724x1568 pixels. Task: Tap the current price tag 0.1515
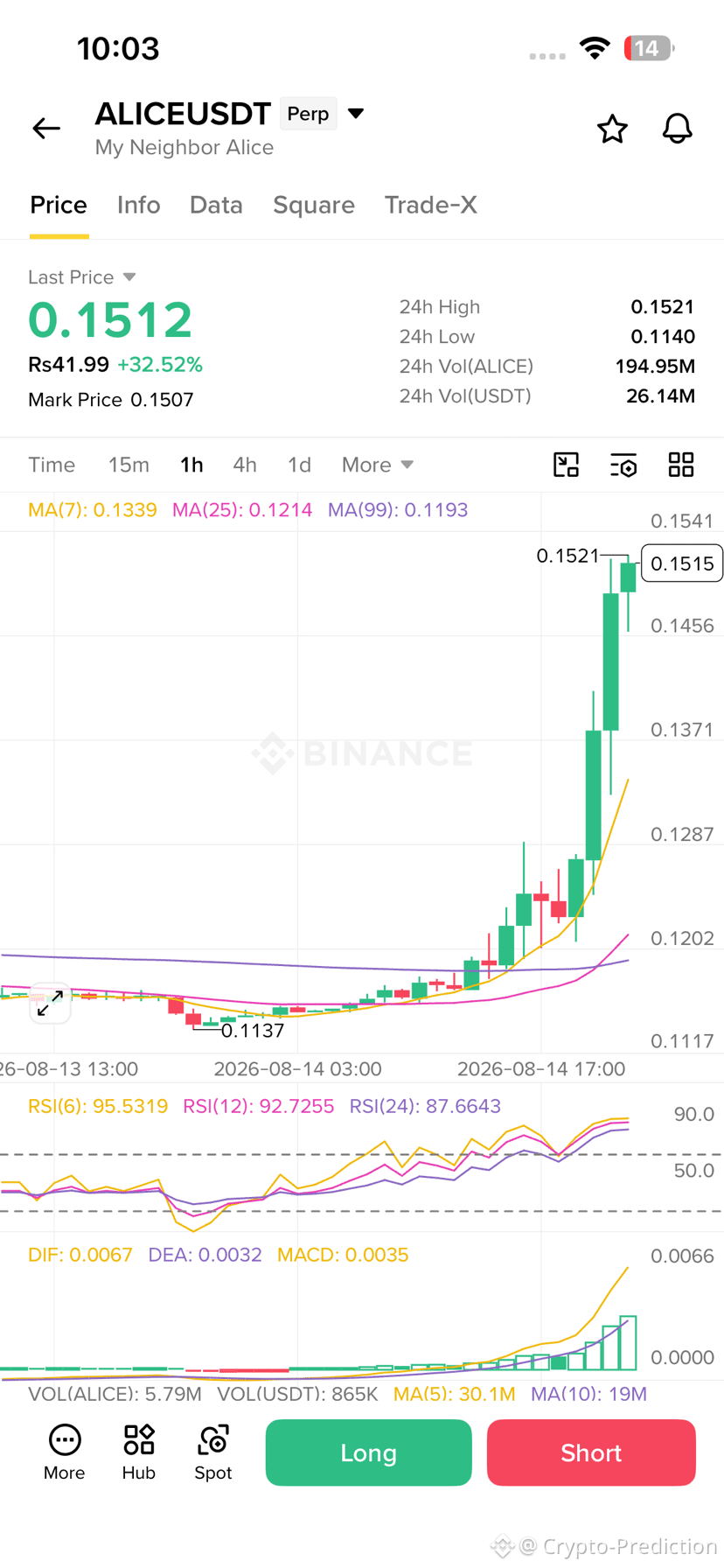pyautogui.click(x=682, y=563)
